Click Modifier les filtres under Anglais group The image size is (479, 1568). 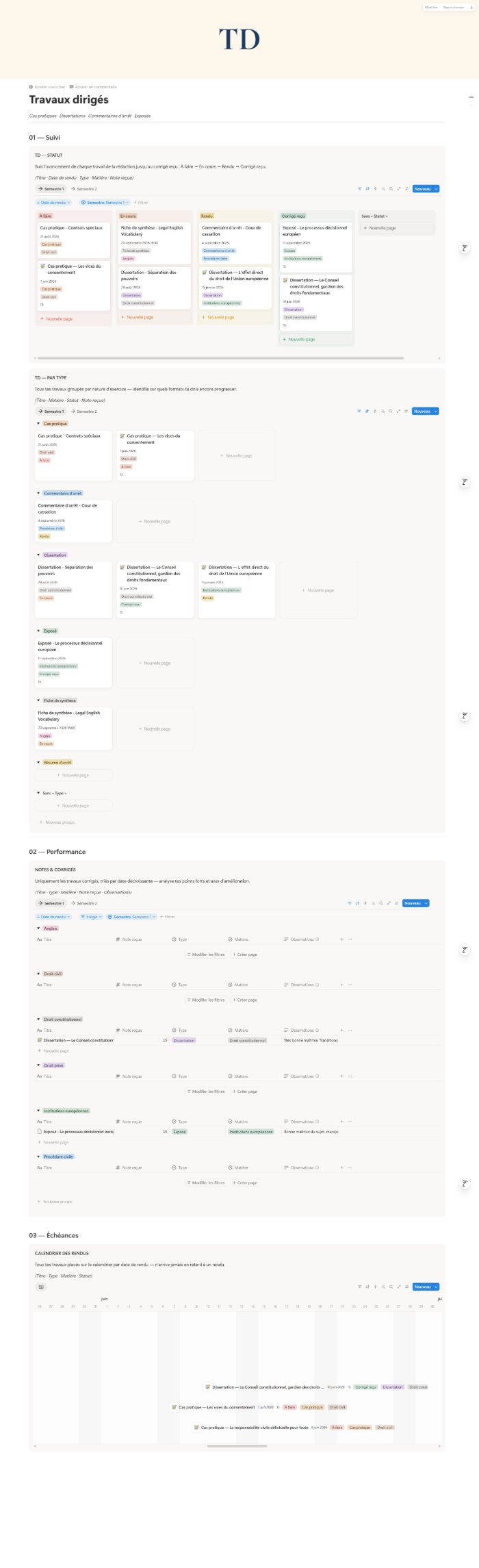pos(206,954)
